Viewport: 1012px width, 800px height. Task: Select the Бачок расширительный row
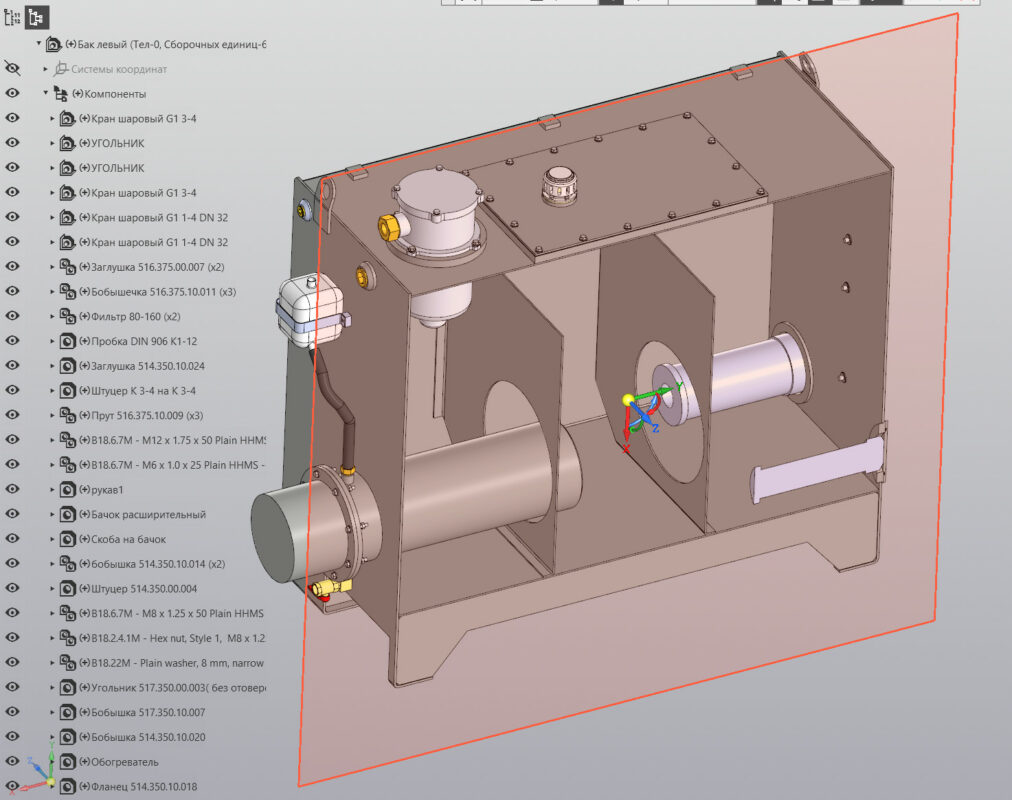coord(142,514)
